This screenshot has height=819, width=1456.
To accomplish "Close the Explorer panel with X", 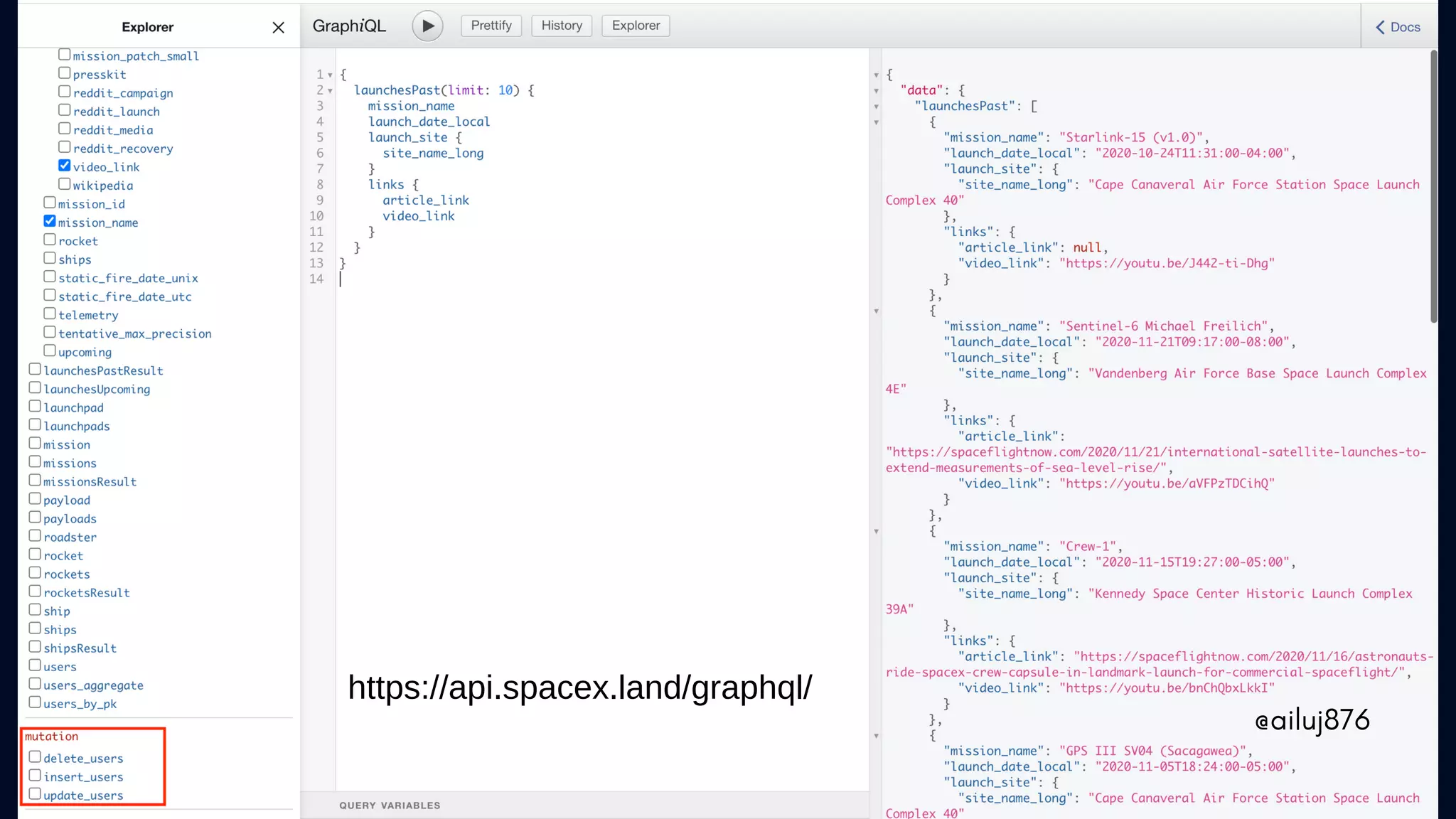I will [x=278, y=27].
